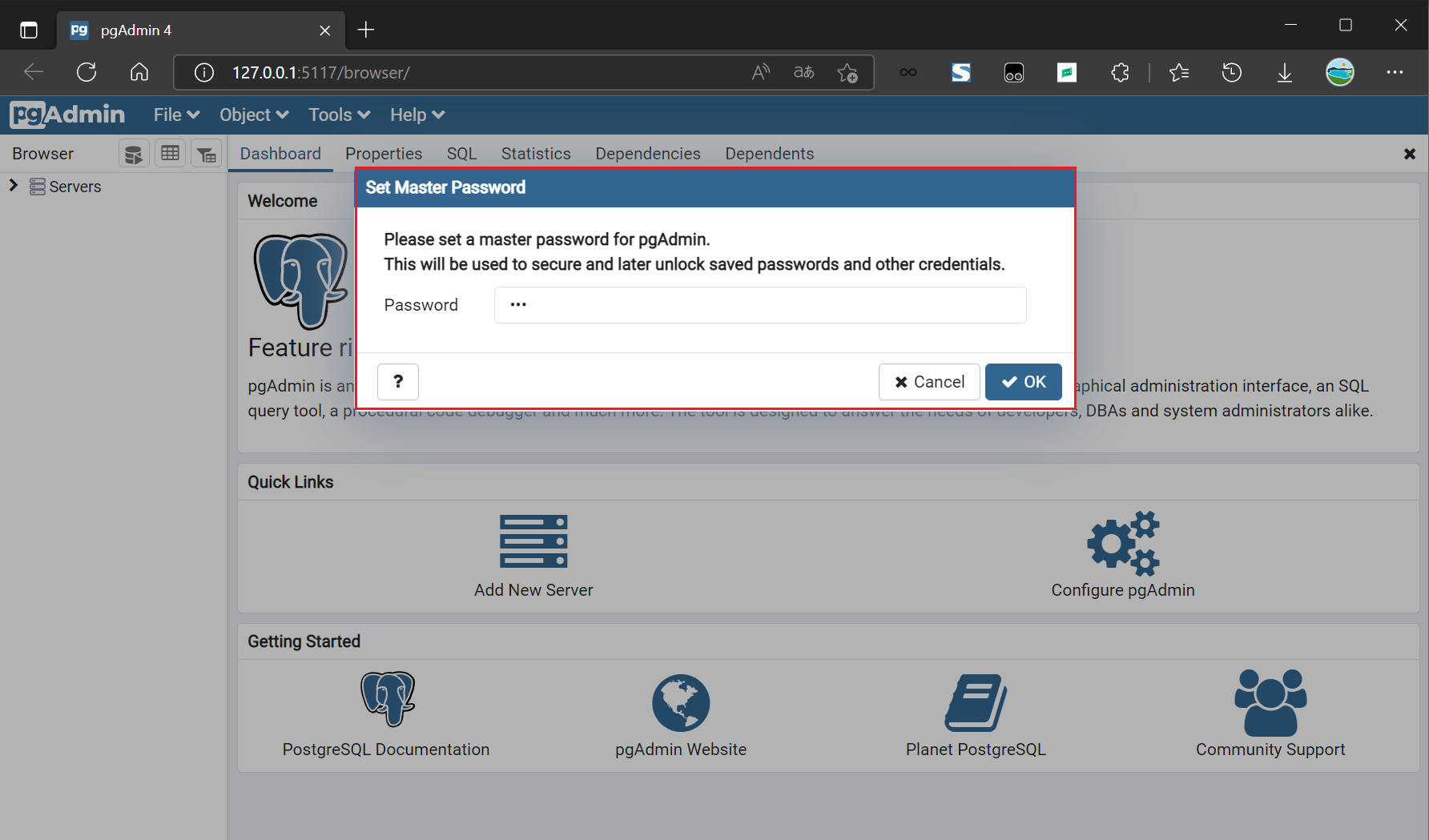Image resolution: width=1429 pixels, height=840 pixels.
Task: Open the PostgreSQL Documentation link text
Action: click(x=386, y=750)
